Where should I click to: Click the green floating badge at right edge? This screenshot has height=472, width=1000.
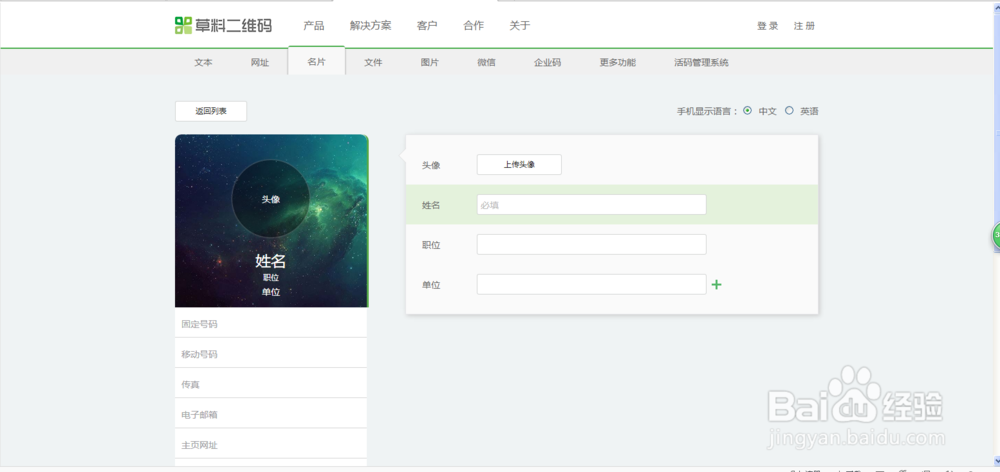click(x=996, y=236)
